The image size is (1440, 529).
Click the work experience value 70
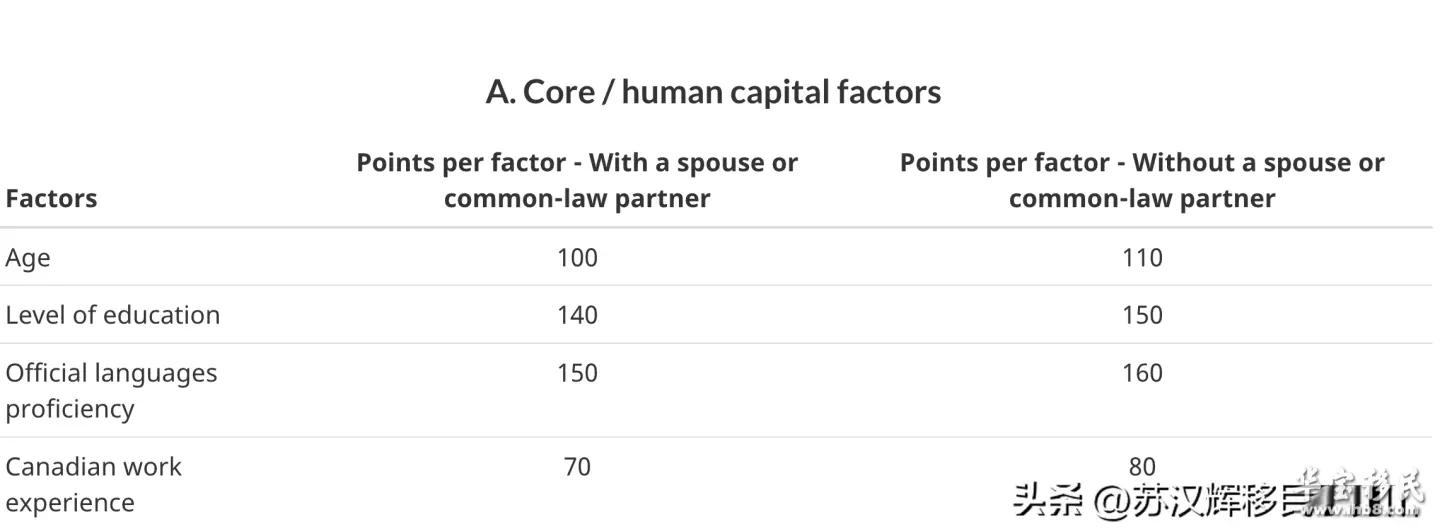(x=577, y=466)
